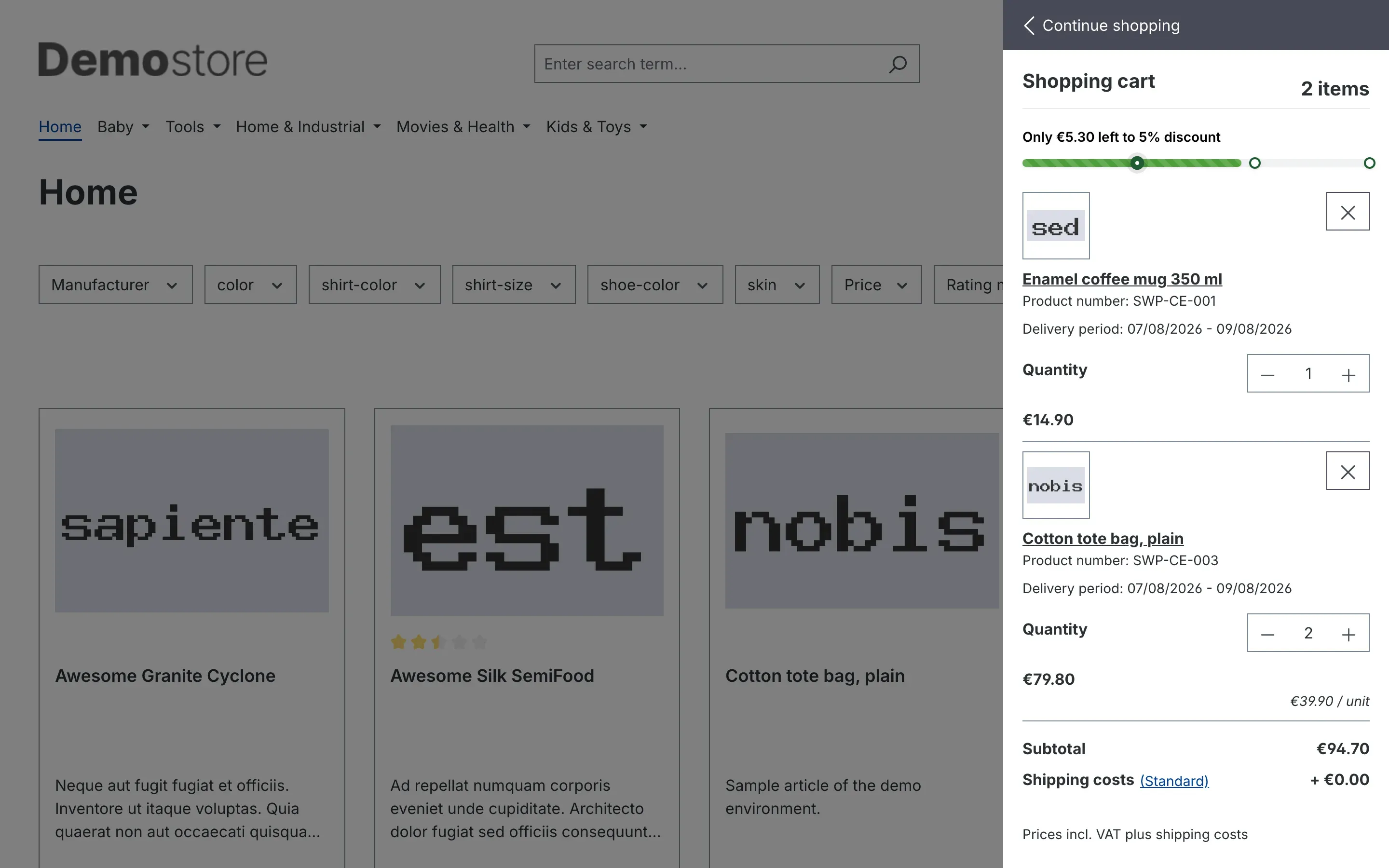Screen dimensions: 1389x868
Task: Select the Home navigation item
Action: pos(60,127)
